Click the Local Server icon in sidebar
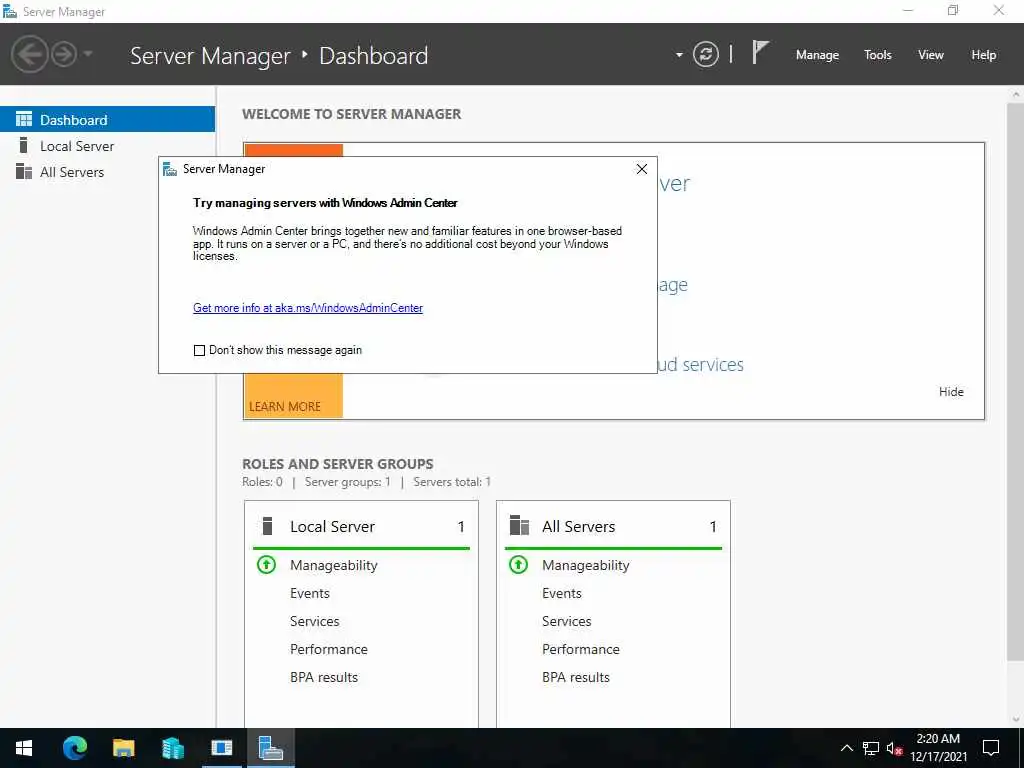This screenshot has width=1024, height=768. click(x=24, y=145)
